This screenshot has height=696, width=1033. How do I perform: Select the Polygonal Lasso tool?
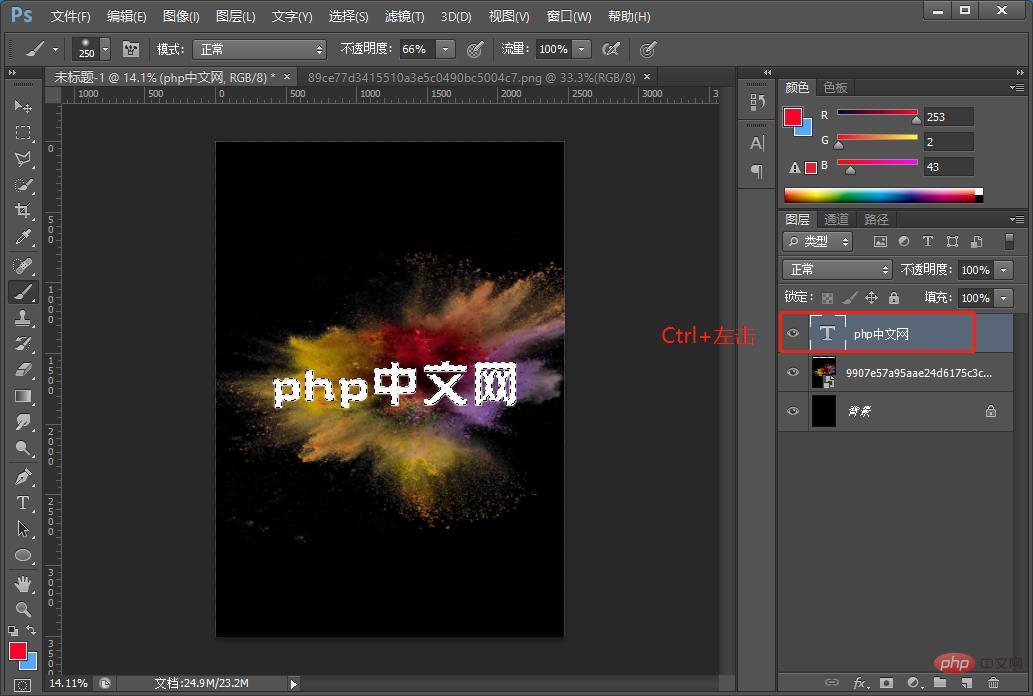pyautogui.click(x=23, y=159)
